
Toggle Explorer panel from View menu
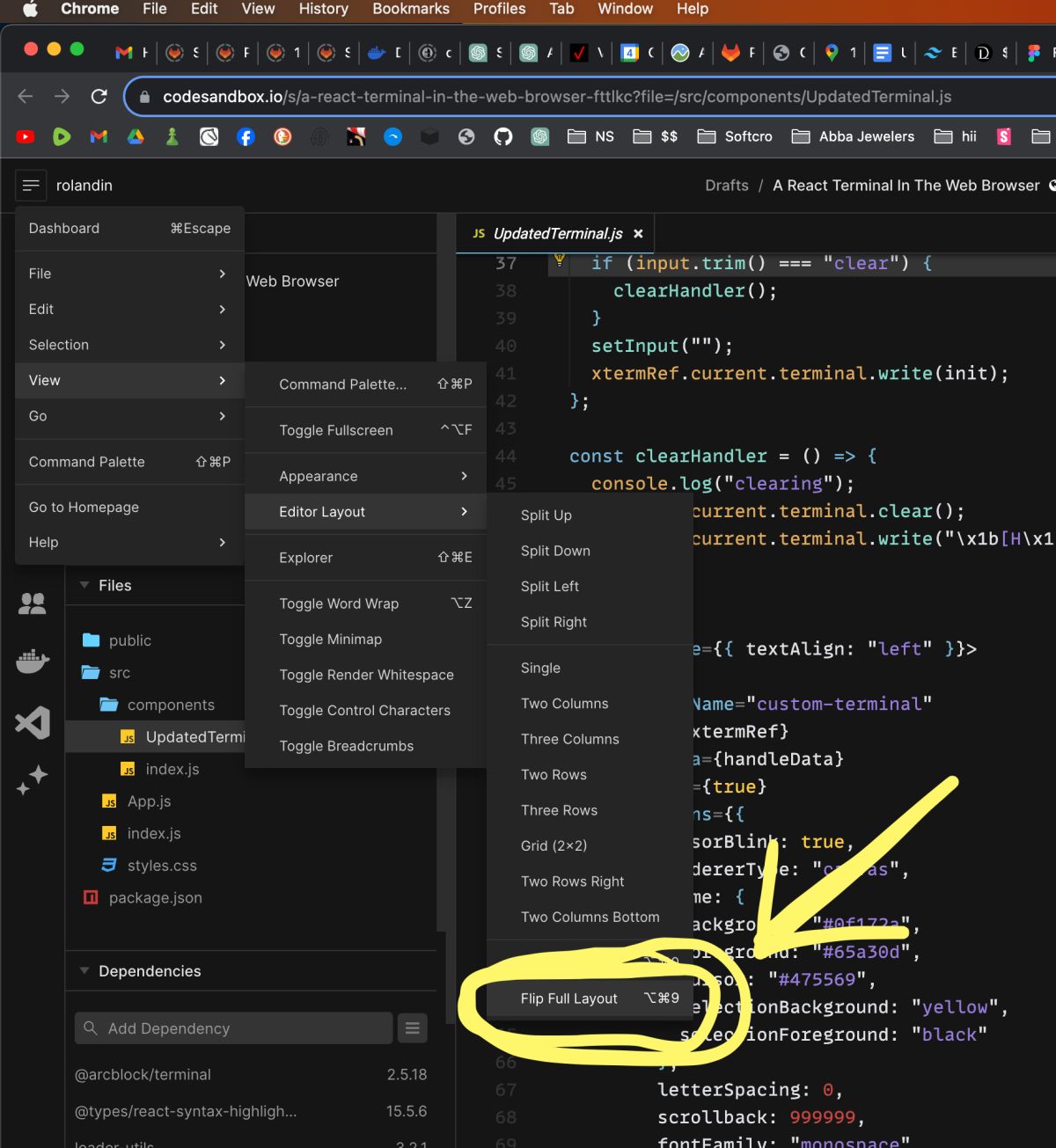coord(365,558)
